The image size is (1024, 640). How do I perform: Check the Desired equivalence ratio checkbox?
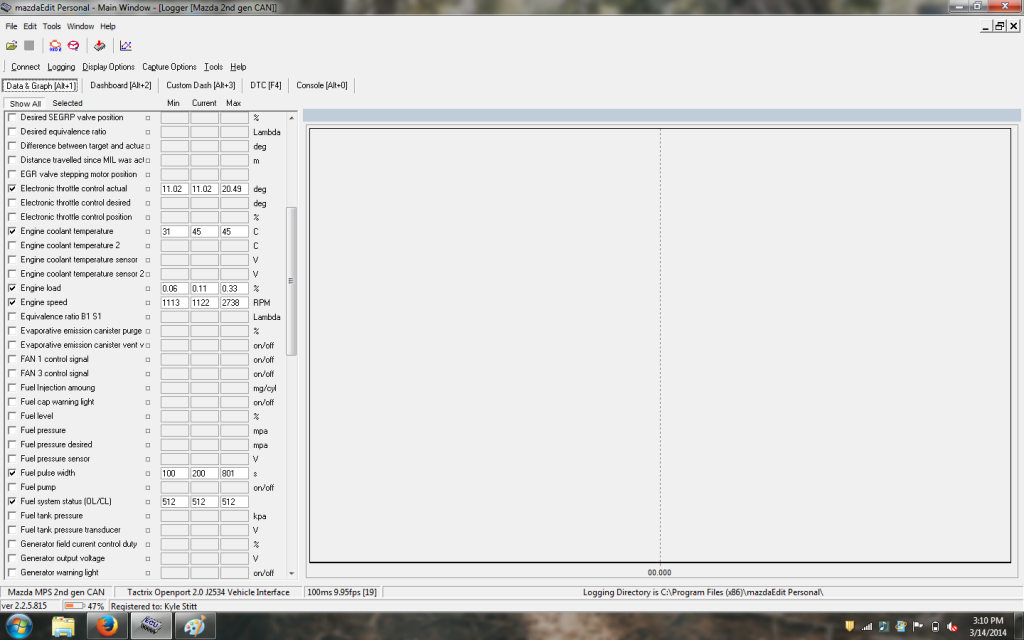point(12,132)
